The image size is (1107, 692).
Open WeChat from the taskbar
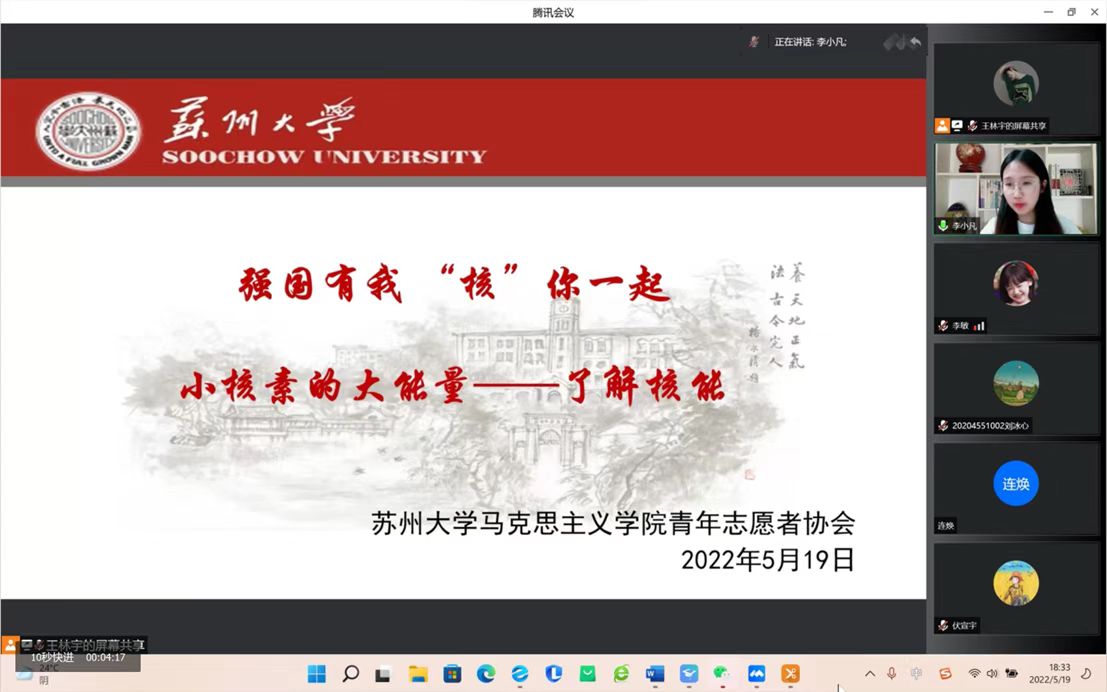click(x=722, y=674)
